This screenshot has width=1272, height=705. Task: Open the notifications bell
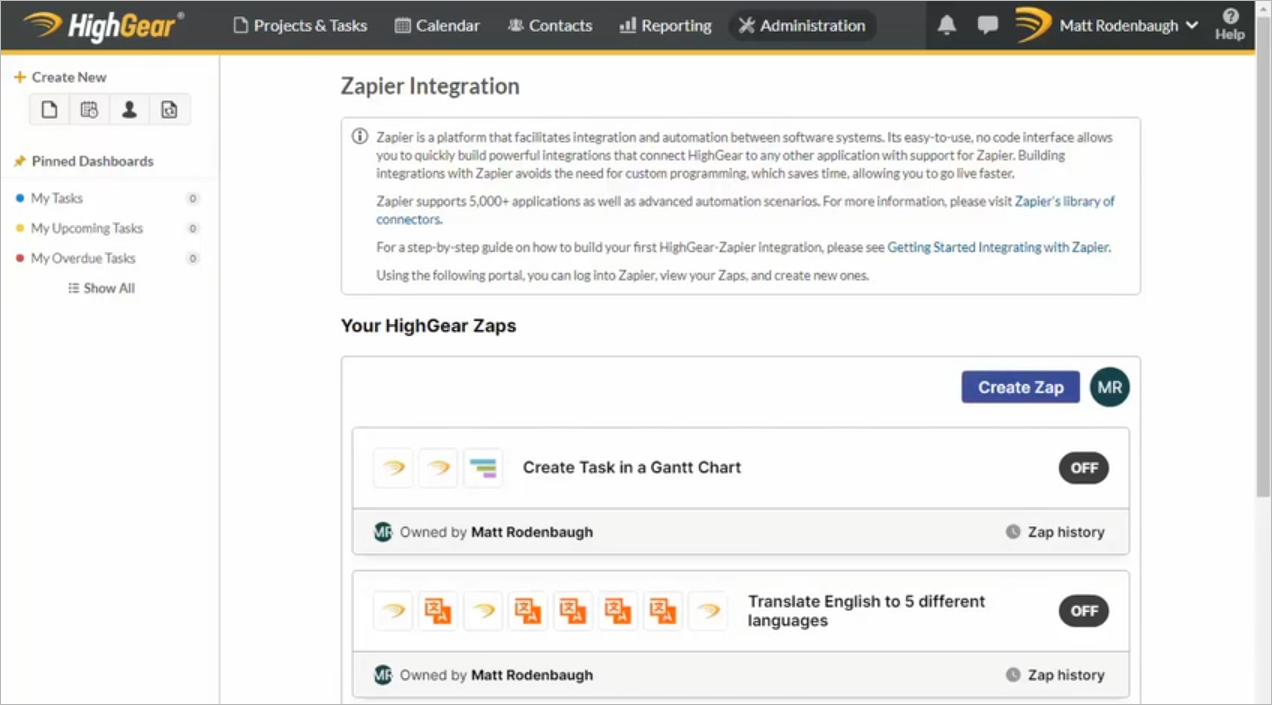947,26
